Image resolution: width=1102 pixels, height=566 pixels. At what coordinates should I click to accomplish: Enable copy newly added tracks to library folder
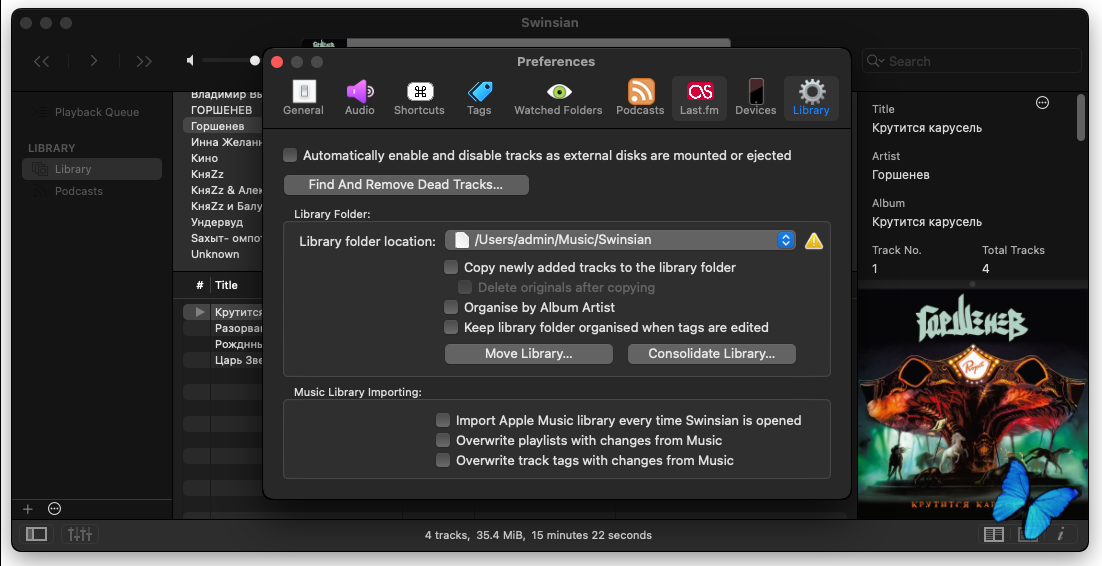tap(452, 268)
